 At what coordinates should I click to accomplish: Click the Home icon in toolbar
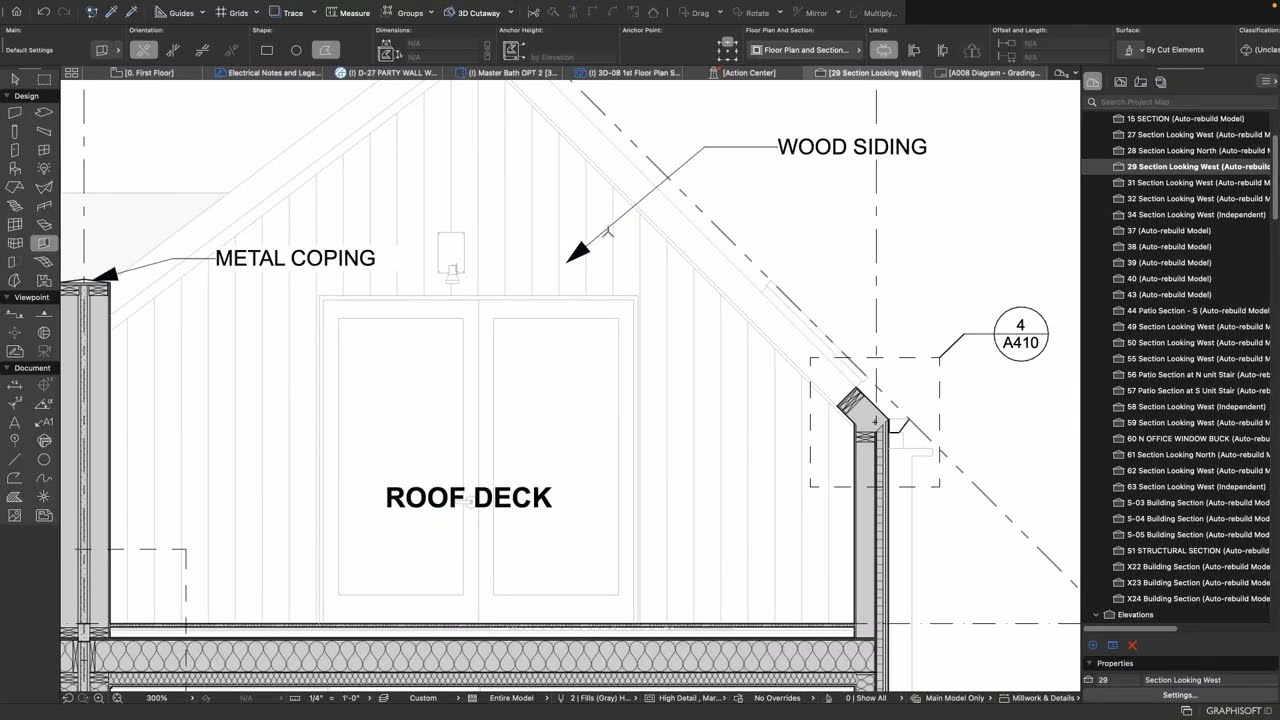(16, 12)
